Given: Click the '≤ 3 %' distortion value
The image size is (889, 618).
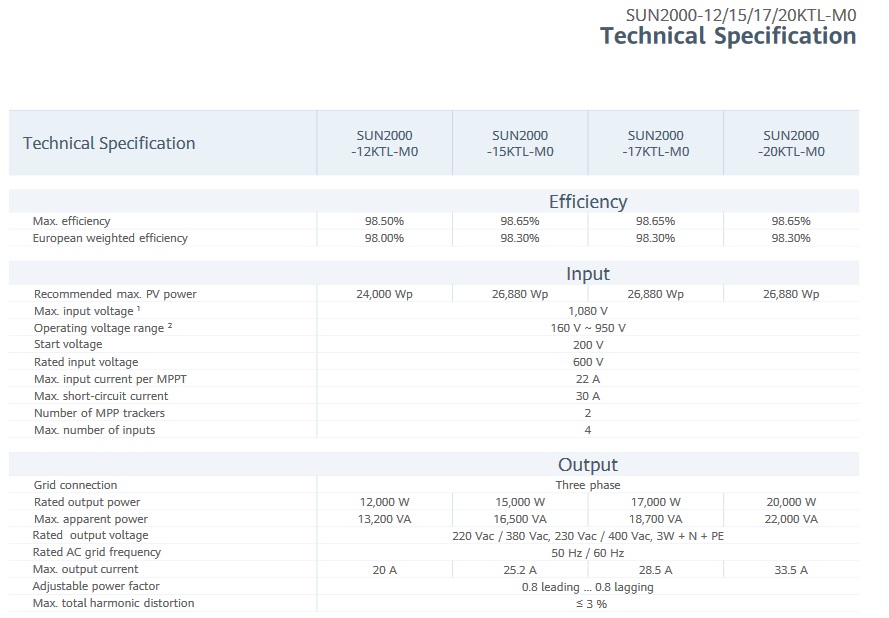Looking at the screenshot, I should [x=591, y=604].
